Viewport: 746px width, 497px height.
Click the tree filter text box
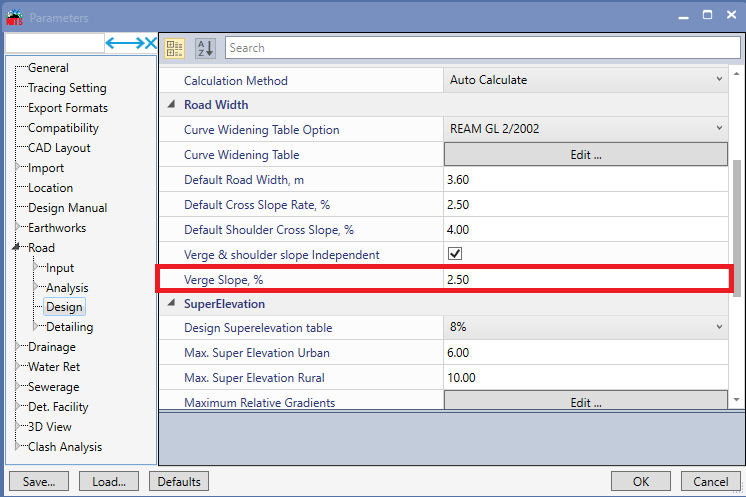[x=55, y=43]
